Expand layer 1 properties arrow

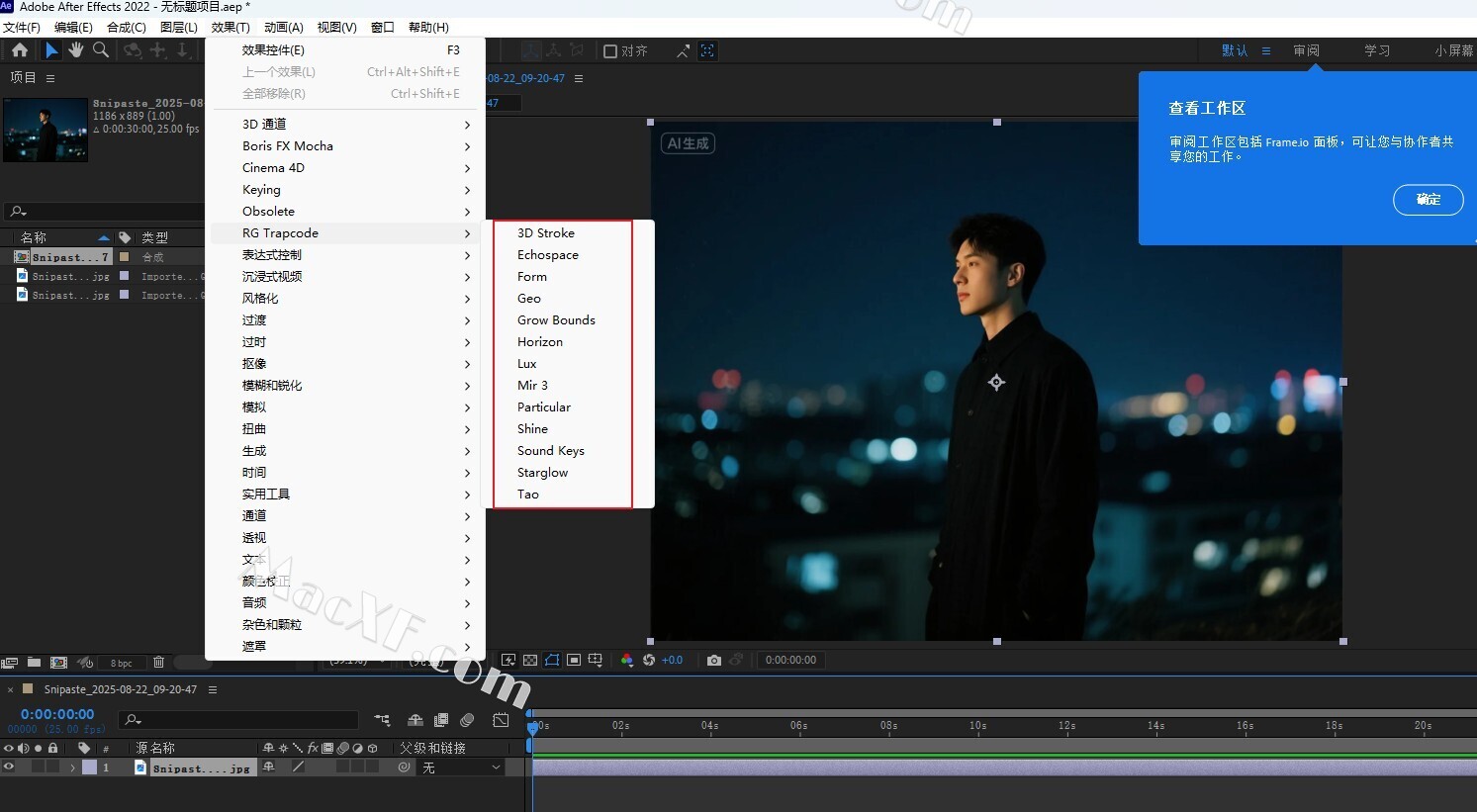tap(72, 767)
